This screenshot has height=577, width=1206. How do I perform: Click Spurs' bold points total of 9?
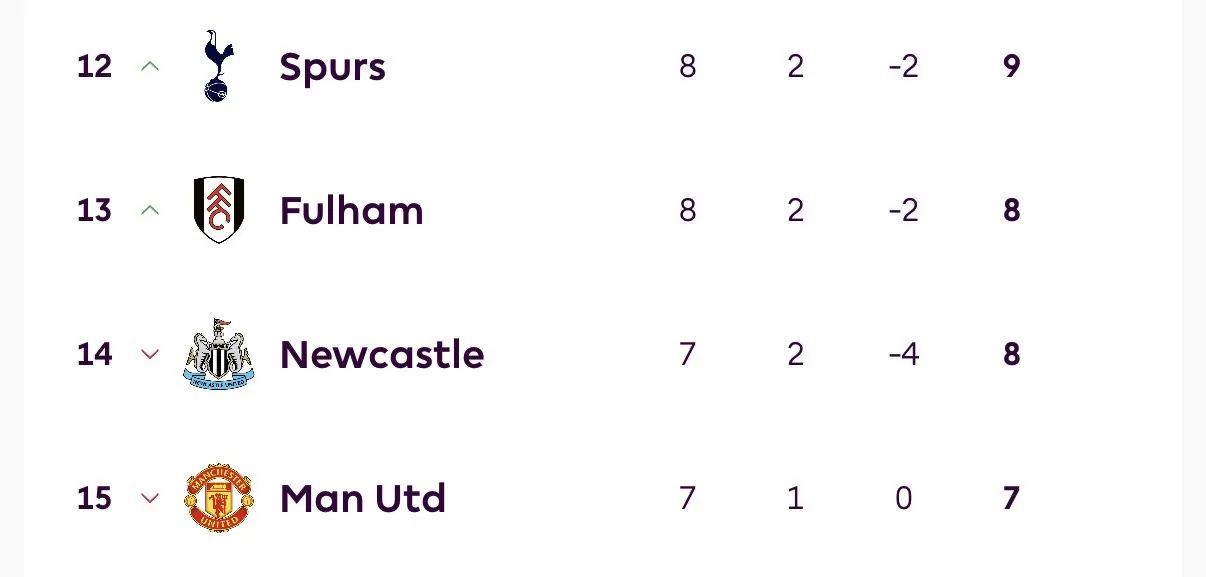point(1011,66)
